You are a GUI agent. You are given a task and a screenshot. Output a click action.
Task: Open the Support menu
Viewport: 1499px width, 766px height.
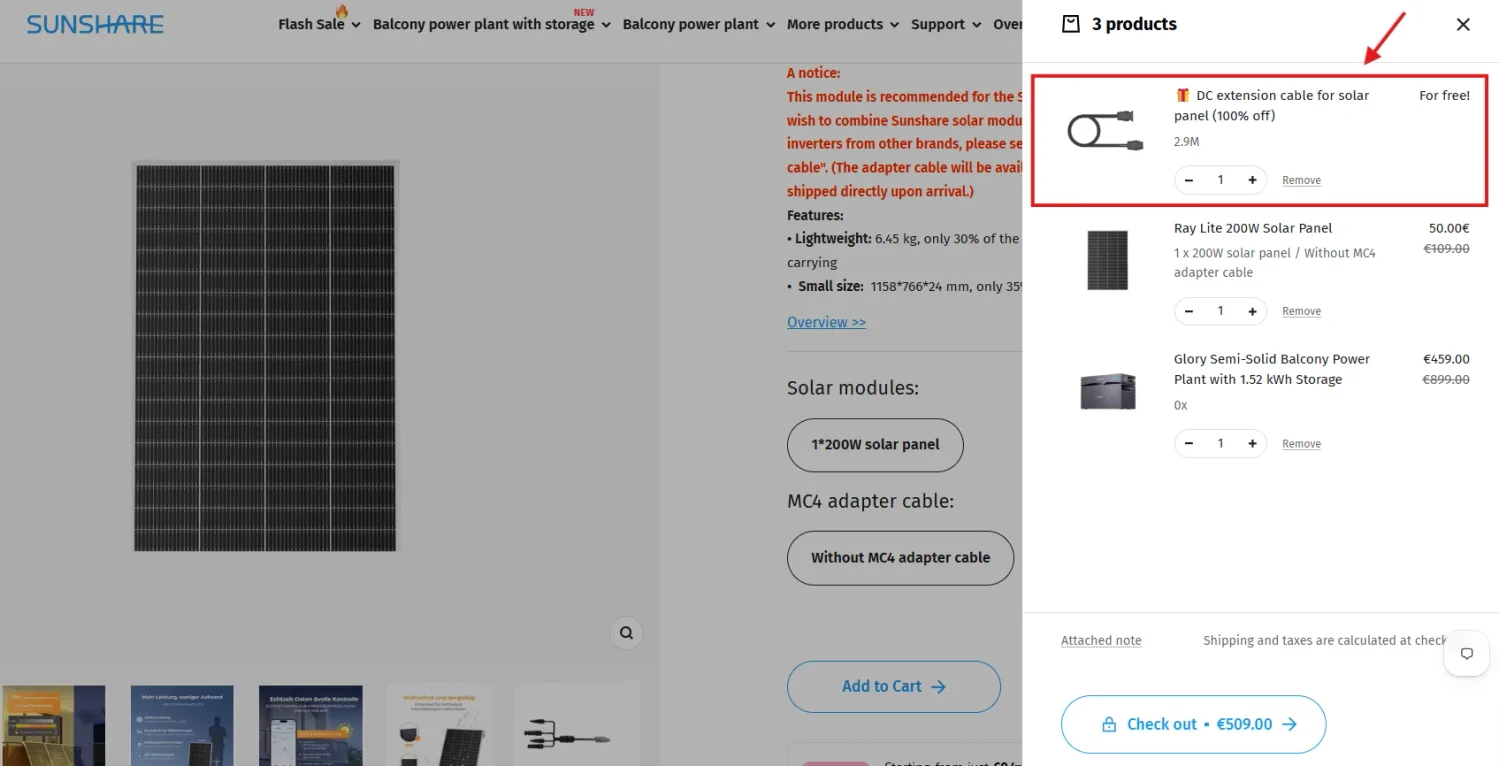pos(945,24)
